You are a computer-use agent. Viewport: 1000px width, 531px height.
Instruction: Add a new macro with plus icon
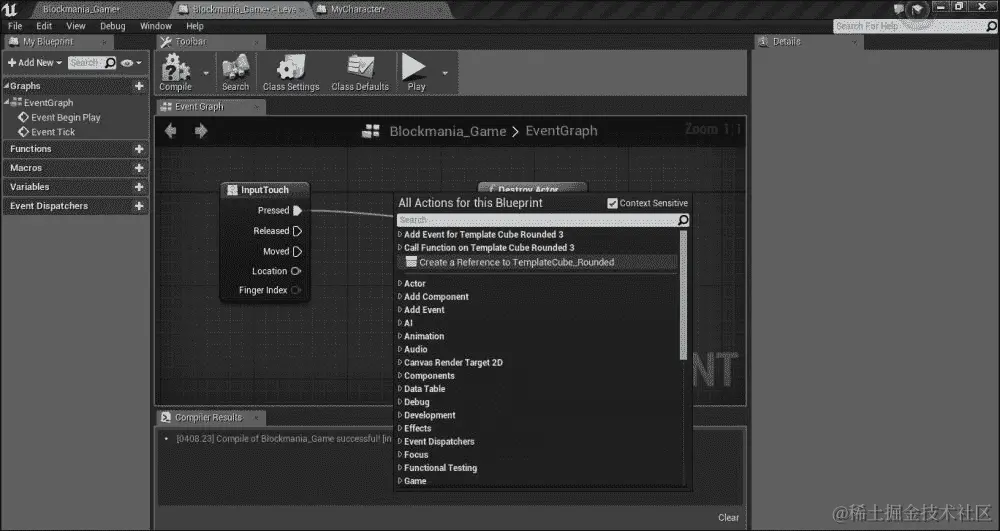[x=139, y=168]
